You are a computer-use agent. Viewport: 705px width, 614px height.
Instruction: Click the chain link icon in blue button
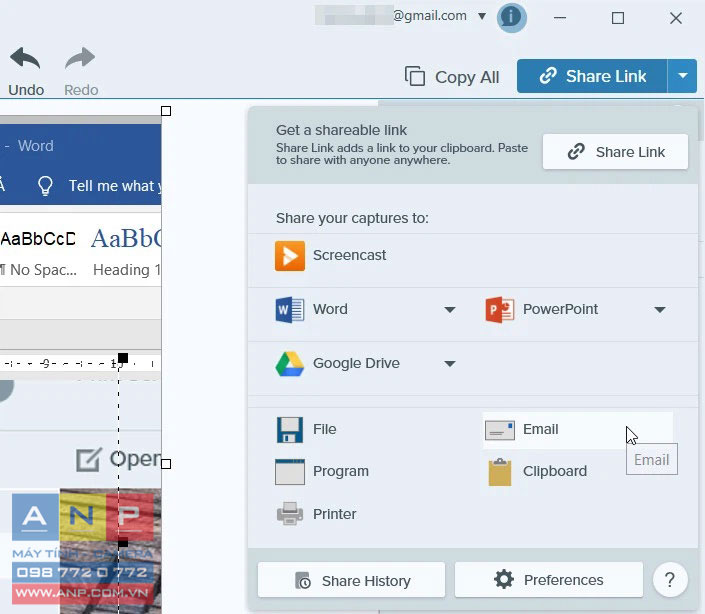click(548, 76)
